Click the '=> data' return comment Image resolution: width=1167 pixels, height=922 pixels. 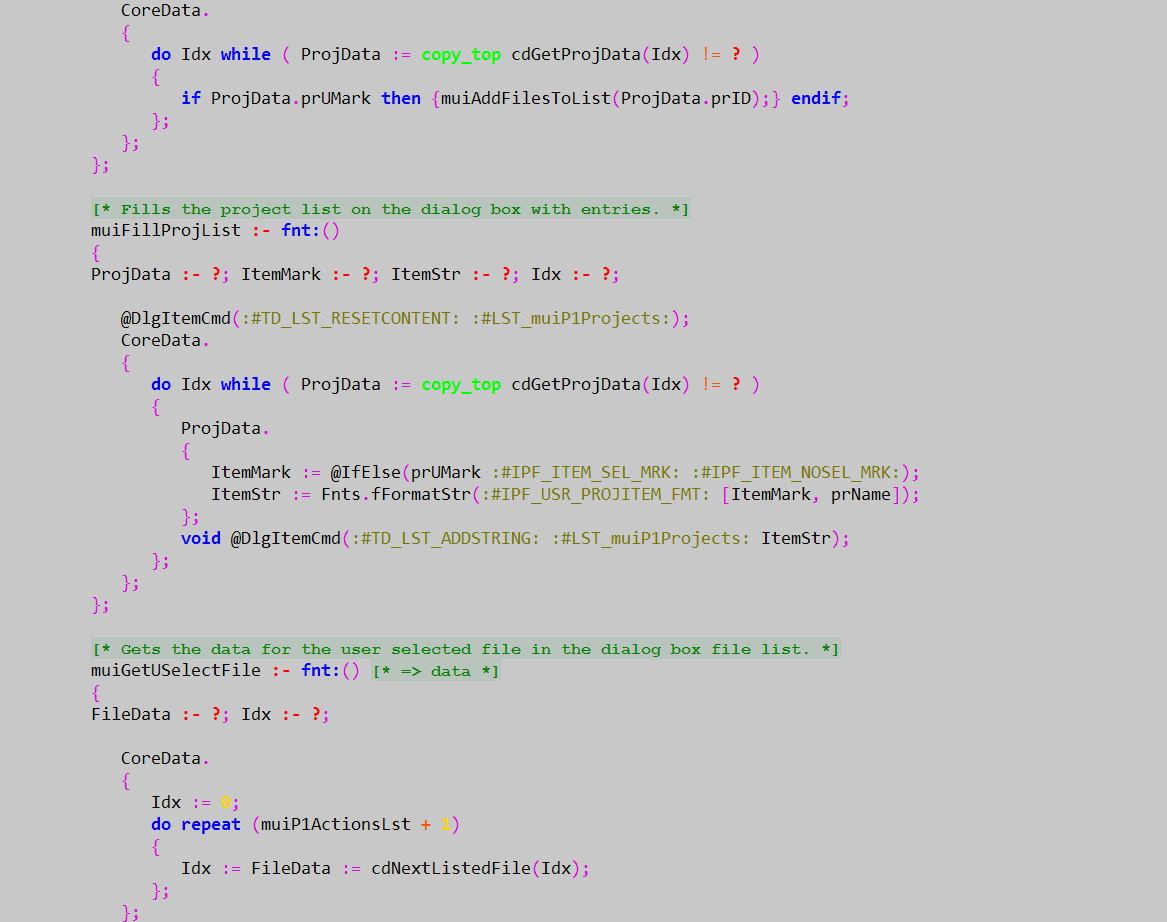coord(435,671)
